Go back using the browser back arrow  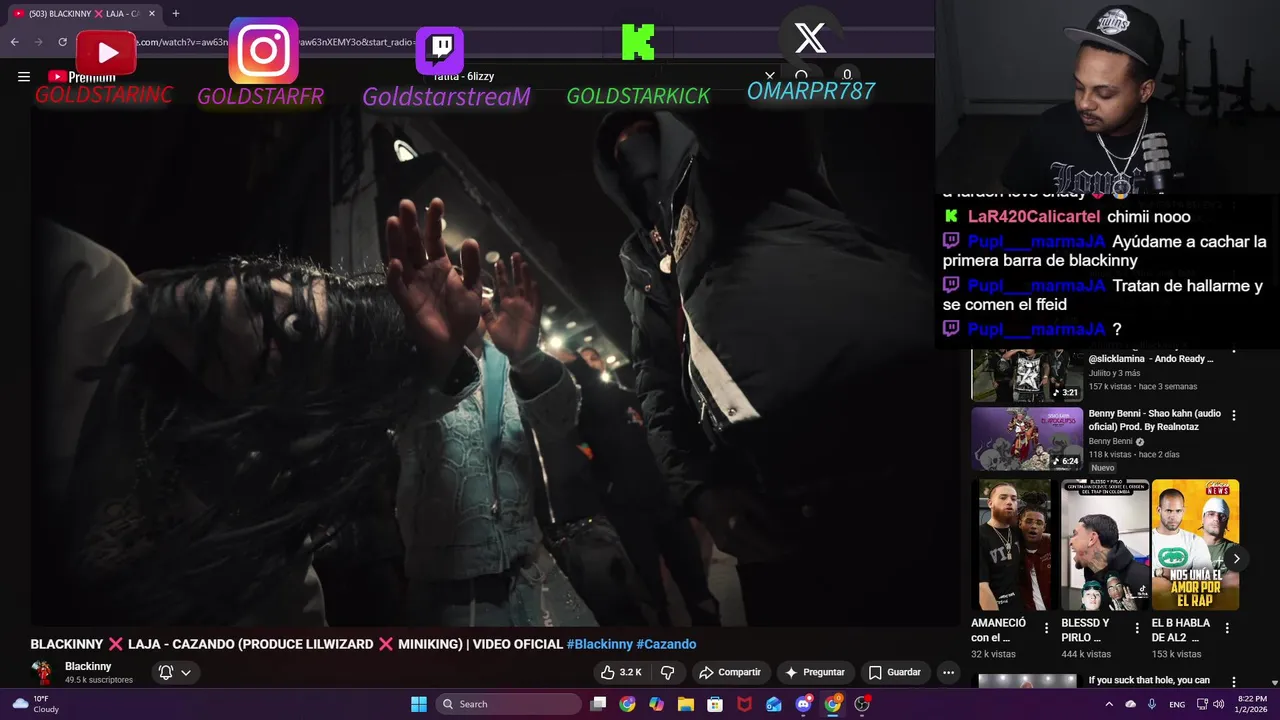point(14,42)
